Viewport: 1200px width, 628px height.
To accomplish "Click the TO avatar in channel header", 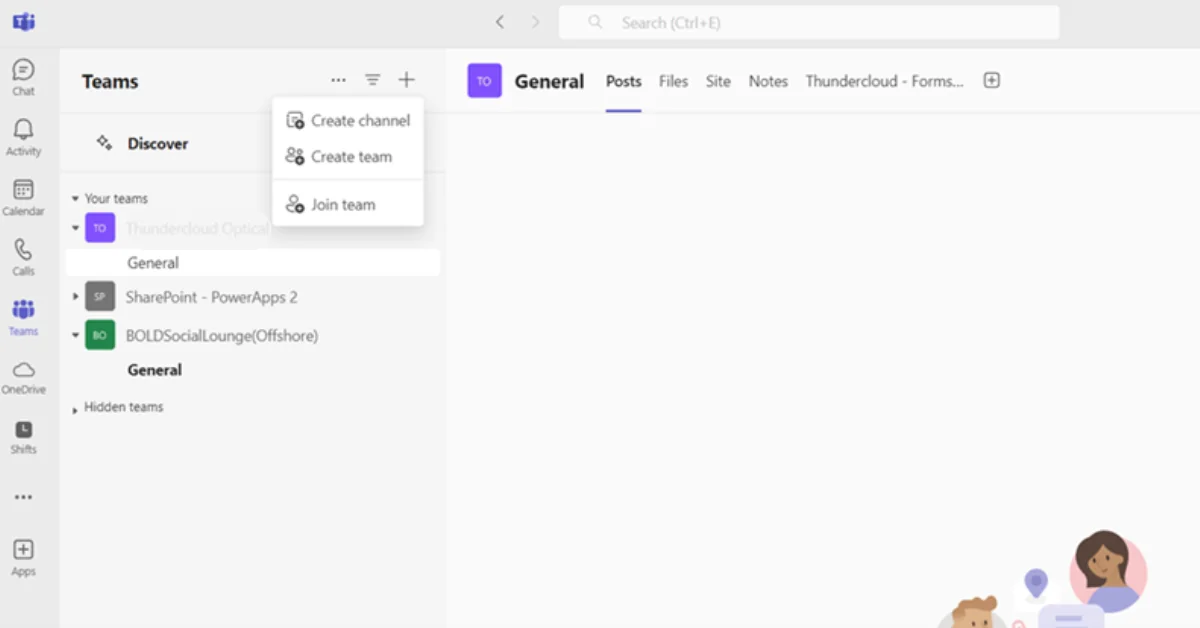I will click(x=484, y=81).
